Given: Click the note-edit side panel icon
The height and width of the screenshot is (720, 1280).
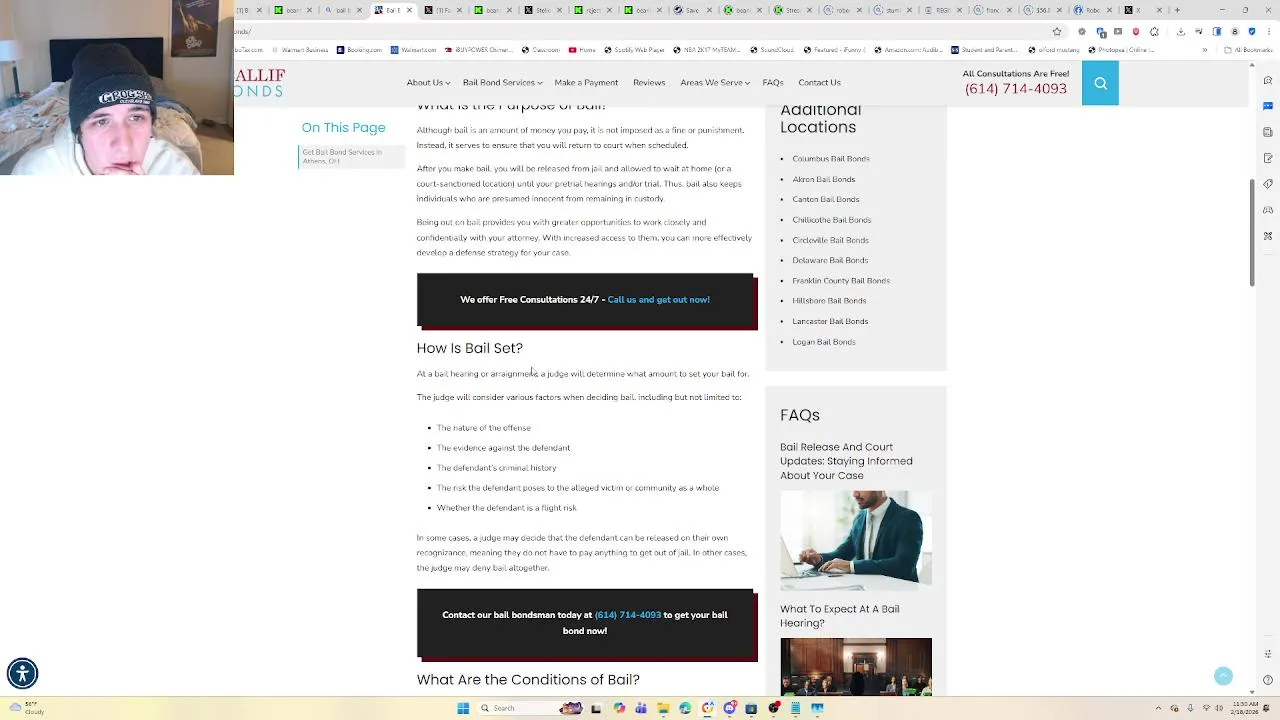Looking at the screenshot, I should [x=1268, y=158].
